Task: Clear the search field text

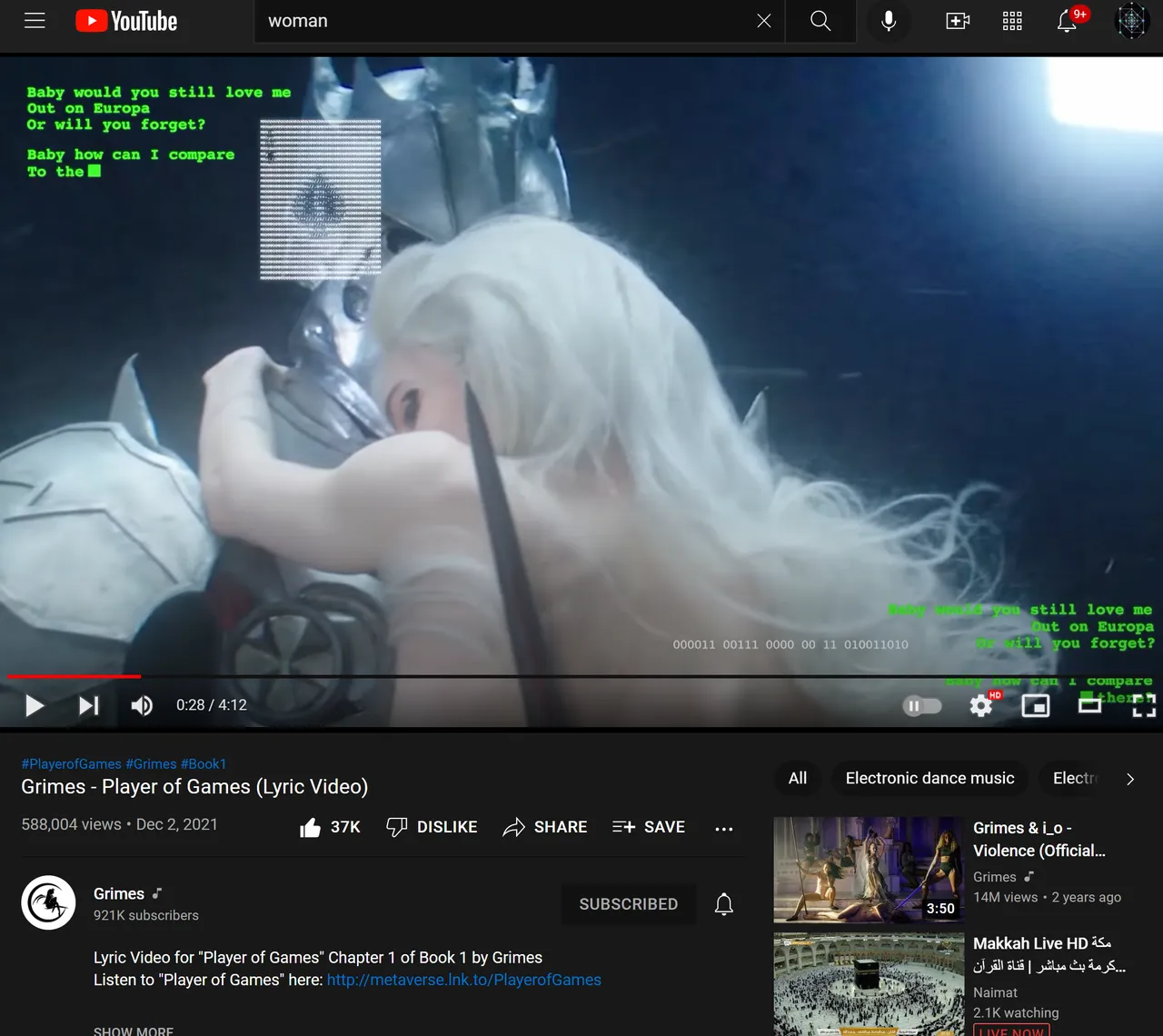Action: click(764, 21)
